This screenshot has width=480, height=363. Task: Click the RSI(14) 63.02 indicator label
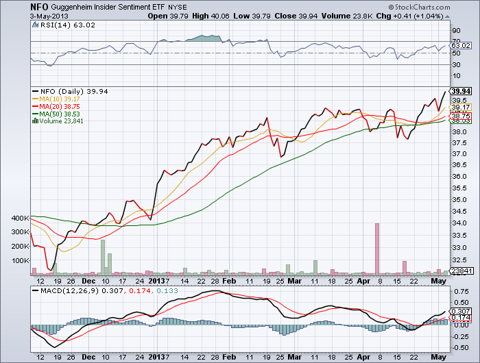(x=68, y=25)
